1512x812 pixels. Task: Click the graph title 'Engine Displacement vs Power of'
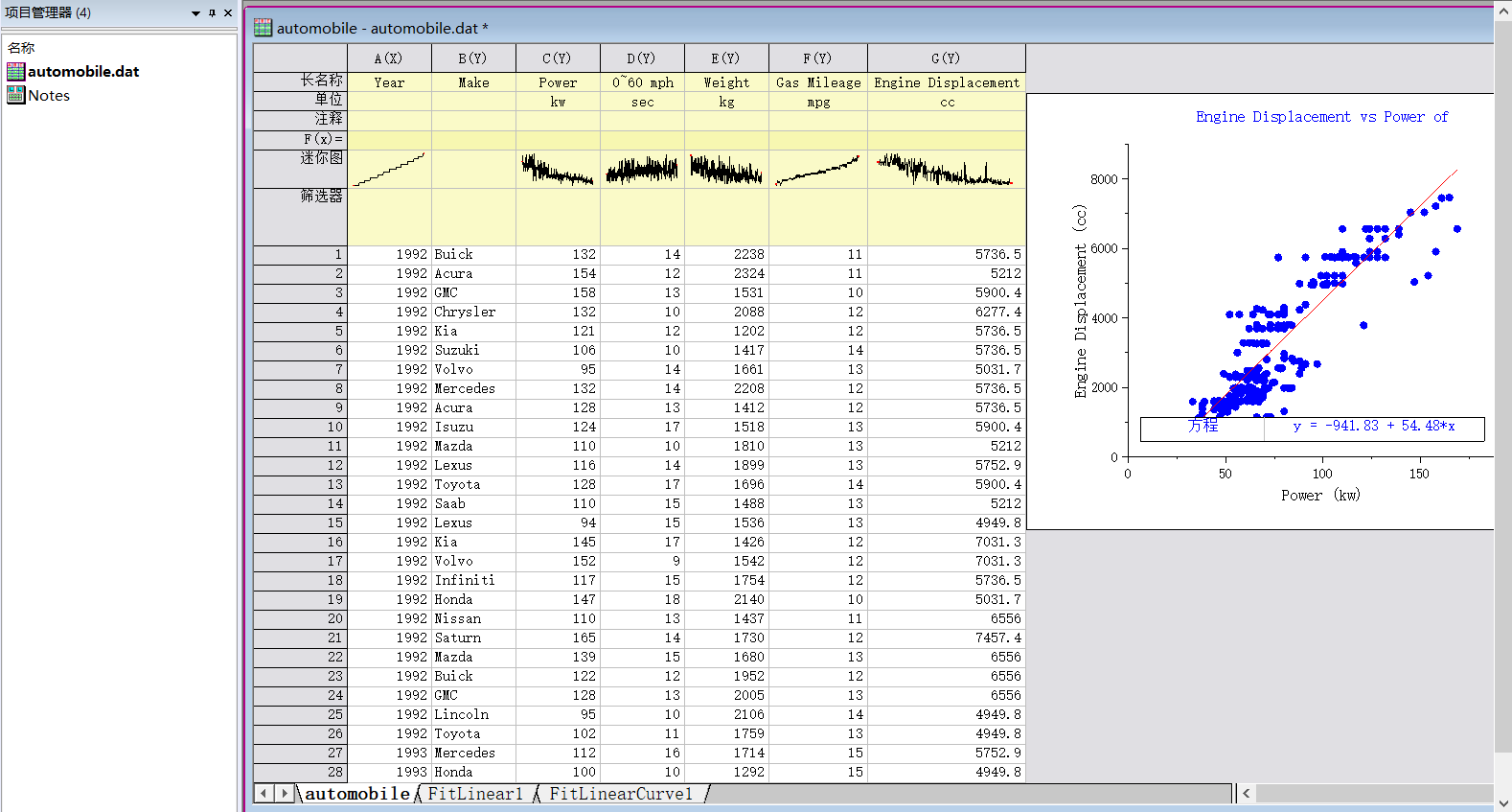click(x=1321, y=117)
